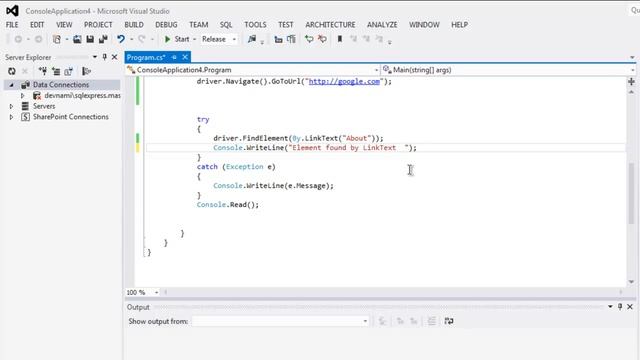Open the VIEW menu
Image resolution: width=640 pixels, height=360 pixels.
click(64, 25)
